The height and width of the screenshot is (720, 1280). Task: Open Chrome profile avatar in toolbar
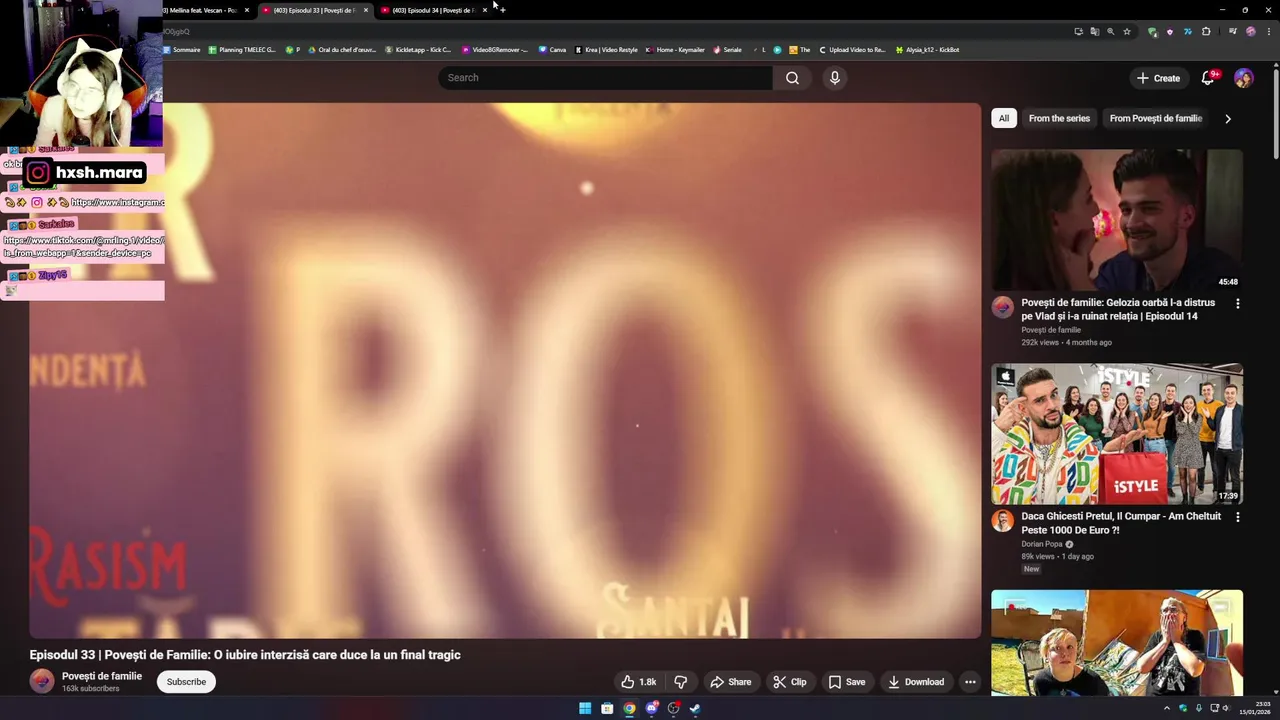pyautogui.click(x=1250, y=31)
